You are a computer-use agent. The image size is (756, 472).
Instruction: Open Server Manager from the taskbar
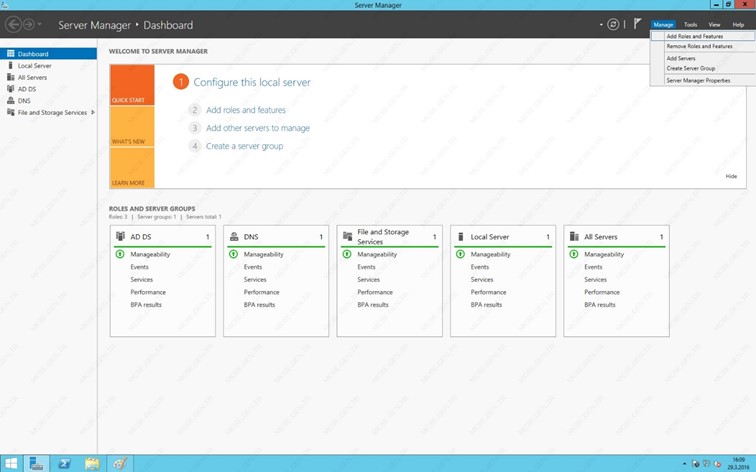pos(36,464)
